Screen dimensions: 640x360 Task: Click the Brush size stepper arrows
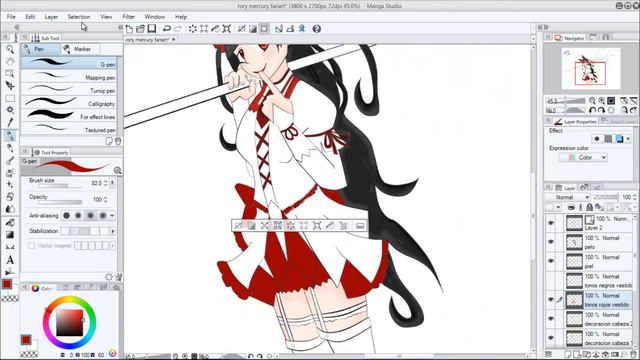[x=106, y=183]
